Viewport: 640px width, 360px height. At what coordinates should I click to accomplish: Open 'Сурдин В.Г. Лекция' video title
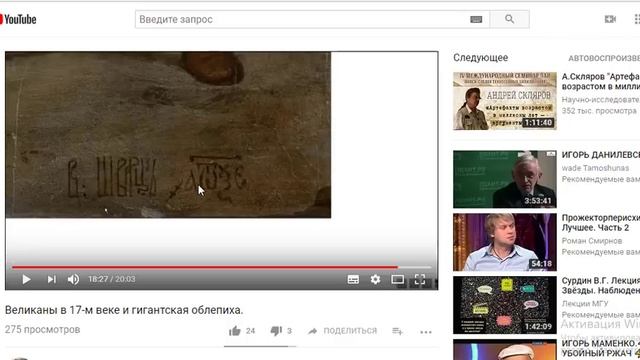600,285
